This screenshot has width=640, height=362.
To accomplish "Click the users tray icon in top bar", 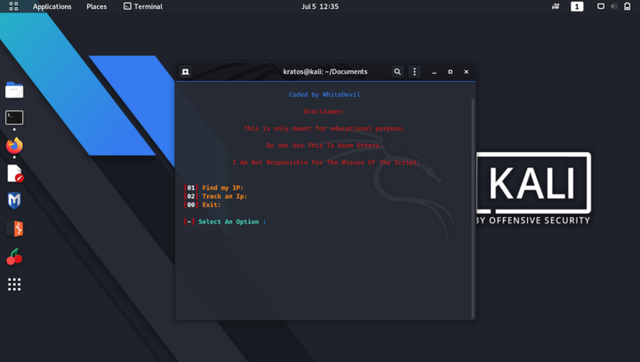I will click(556, 6).
